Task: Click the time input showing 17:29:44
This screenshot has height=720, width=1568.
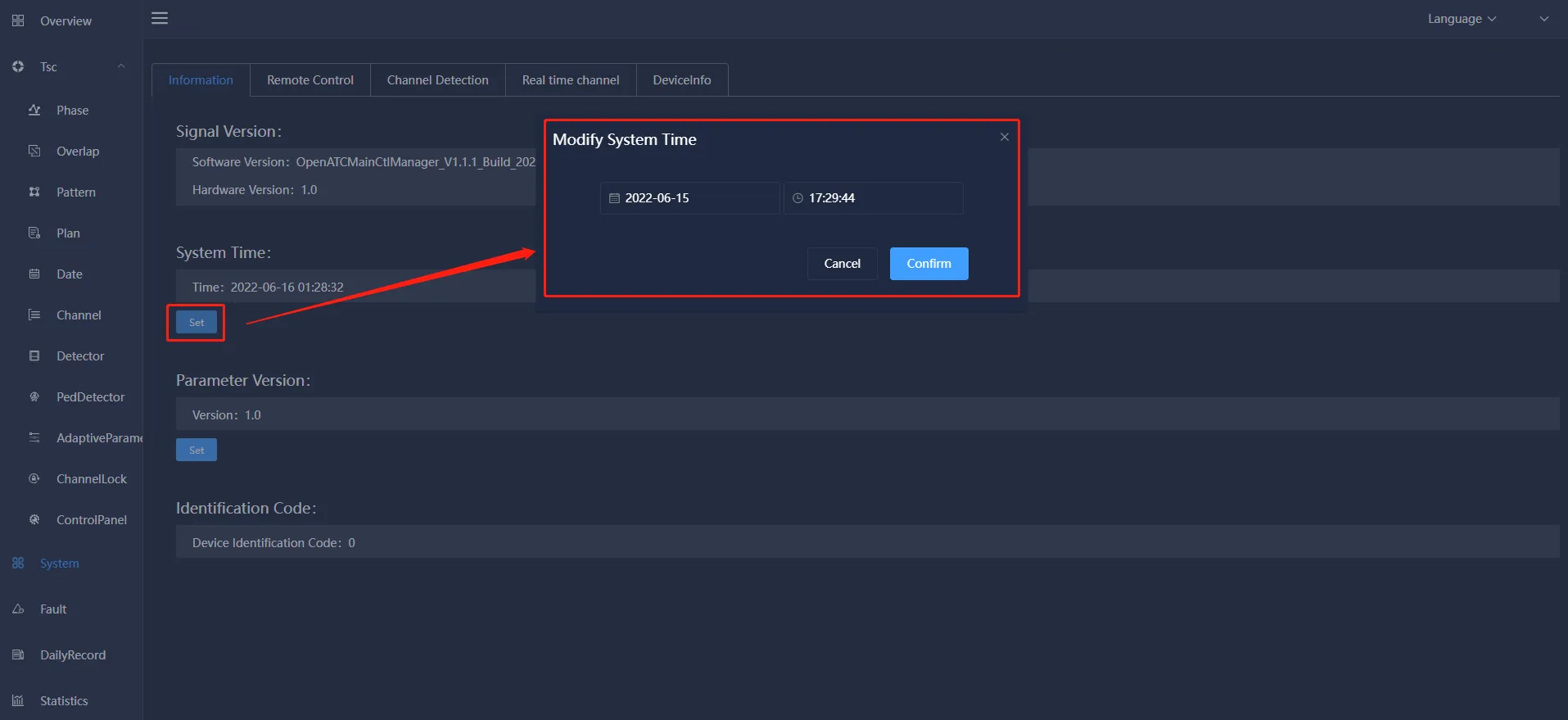Action: click(874, 198)
